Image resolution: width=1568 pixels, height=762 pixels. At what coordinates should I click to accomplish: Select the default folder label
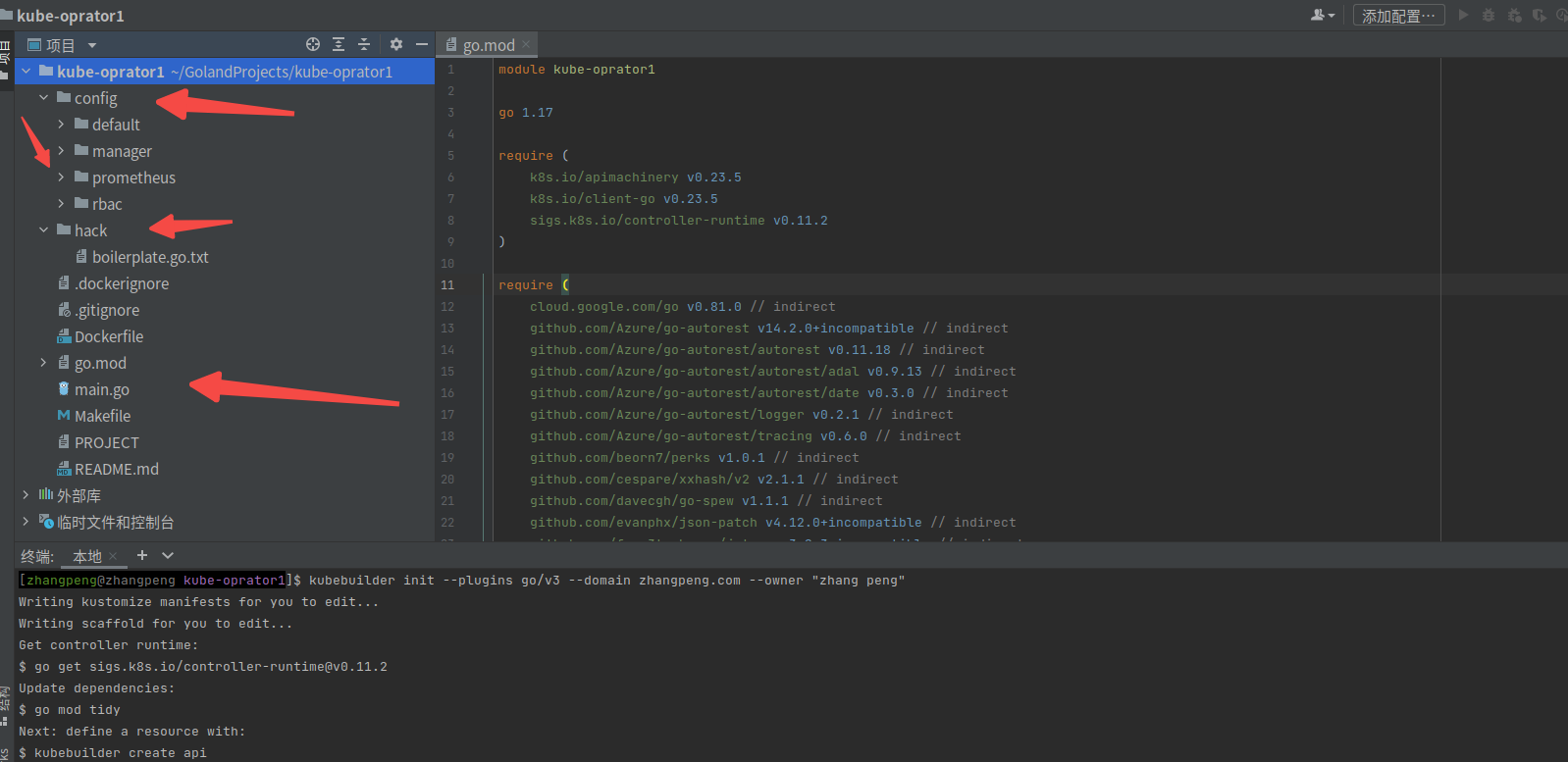coord(116,125)
